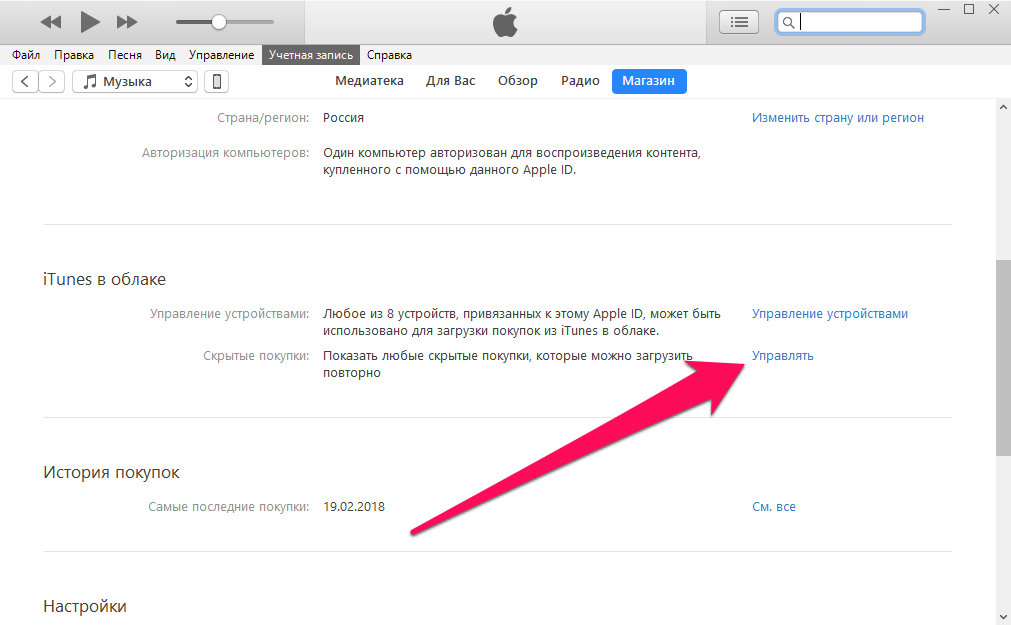This screenshot has width=1011, height=625.
Task: Open the Файл menu
Action: point(26,55)
